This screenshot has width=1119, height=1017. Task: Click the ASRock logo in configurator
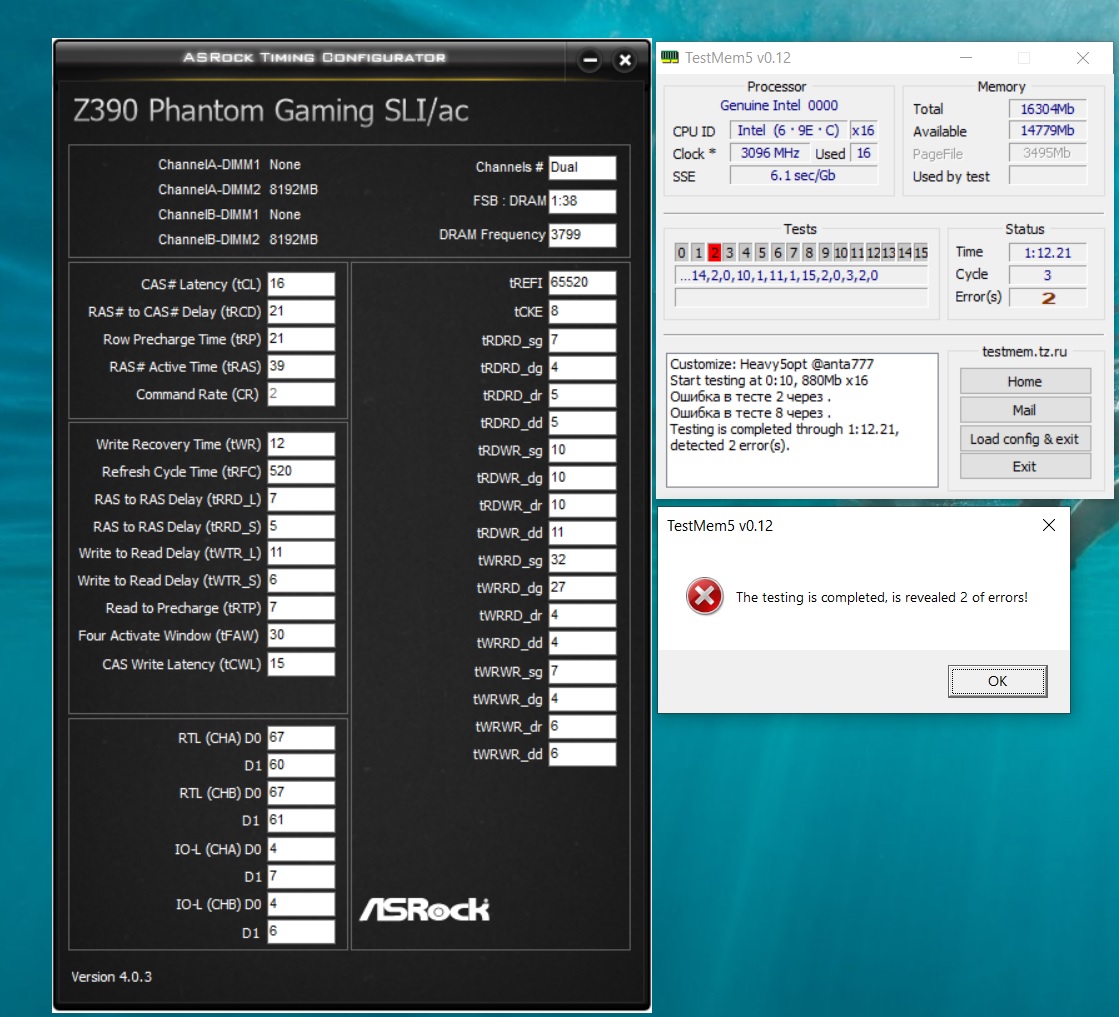click(425, 909)
